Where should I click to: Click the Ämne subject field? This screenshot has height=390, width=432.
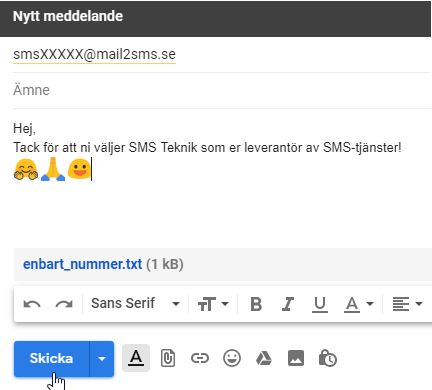222,90
